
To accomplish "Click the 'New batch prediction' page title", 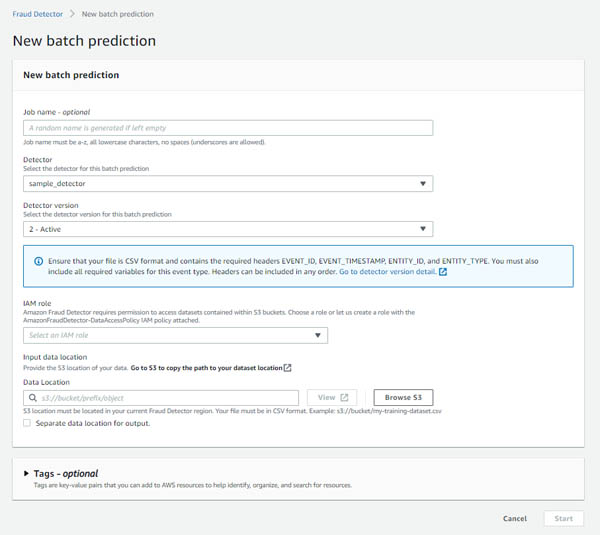I will [x=84, y=41].
